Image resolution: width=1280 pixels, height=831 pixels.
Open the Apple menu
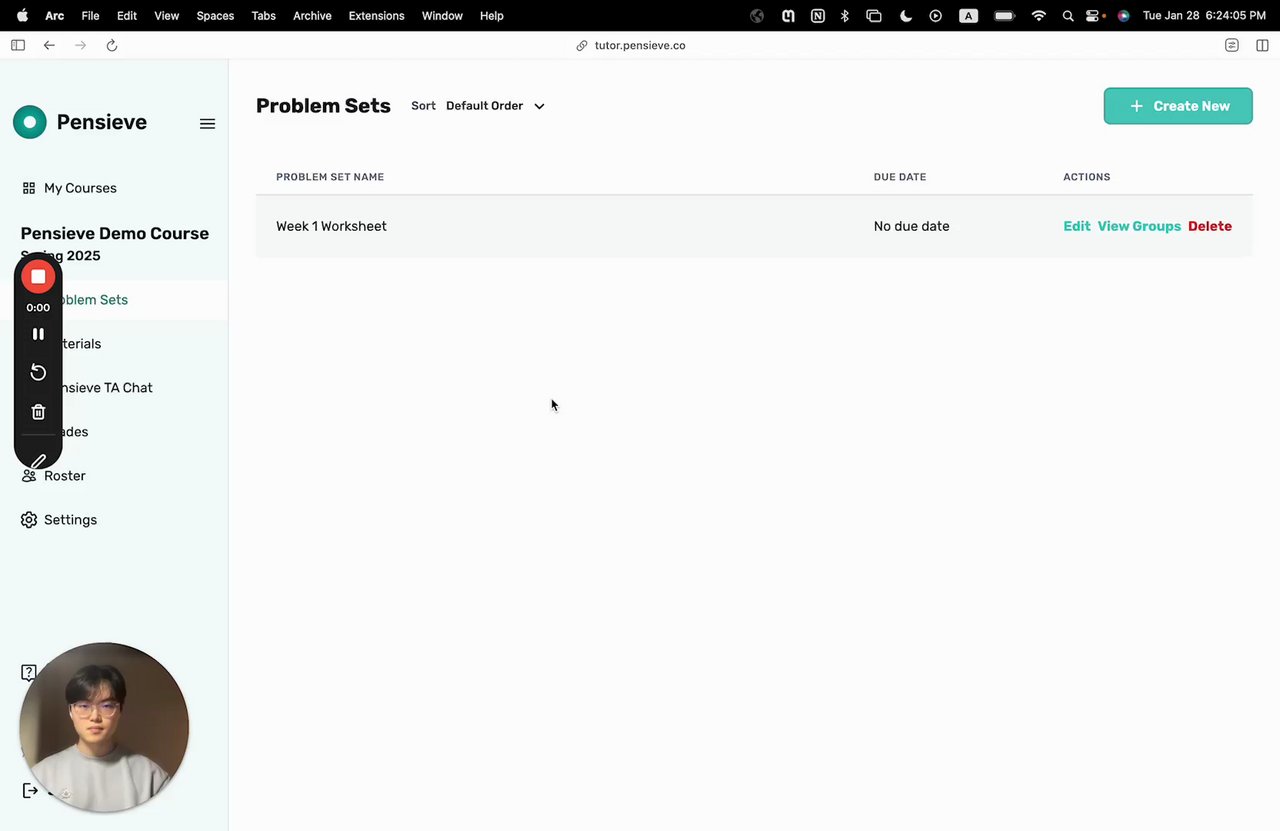click(22, 16)
